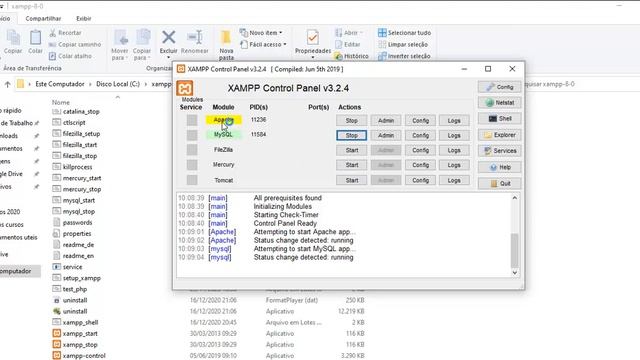Click Colar atalho in ribbon

click(x=70, y=56)
